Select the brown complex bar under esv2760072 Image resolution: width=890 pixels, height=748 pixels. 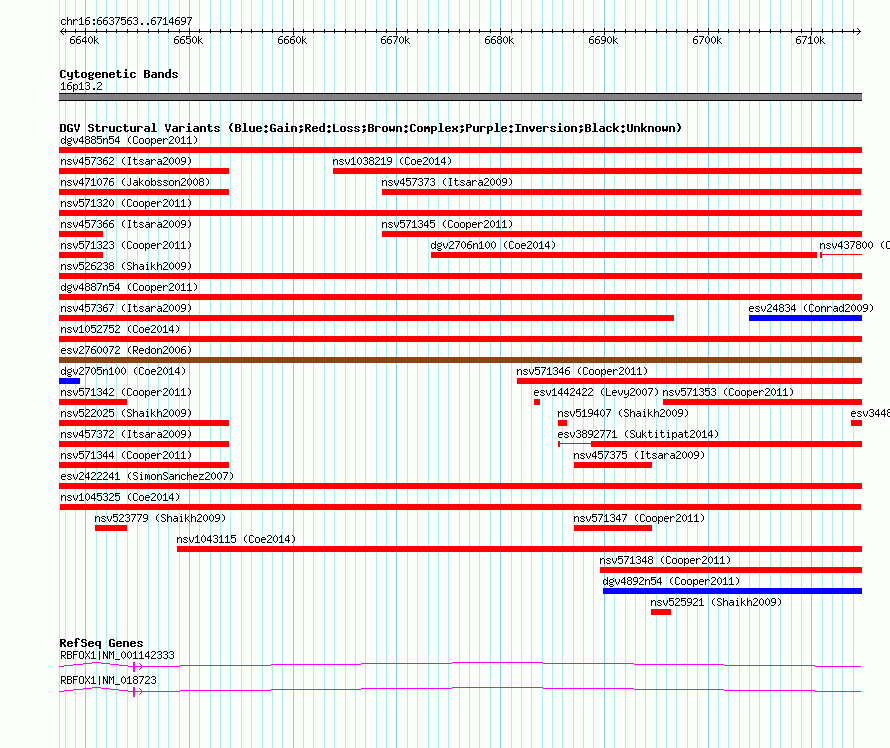[x=460, y=360]
